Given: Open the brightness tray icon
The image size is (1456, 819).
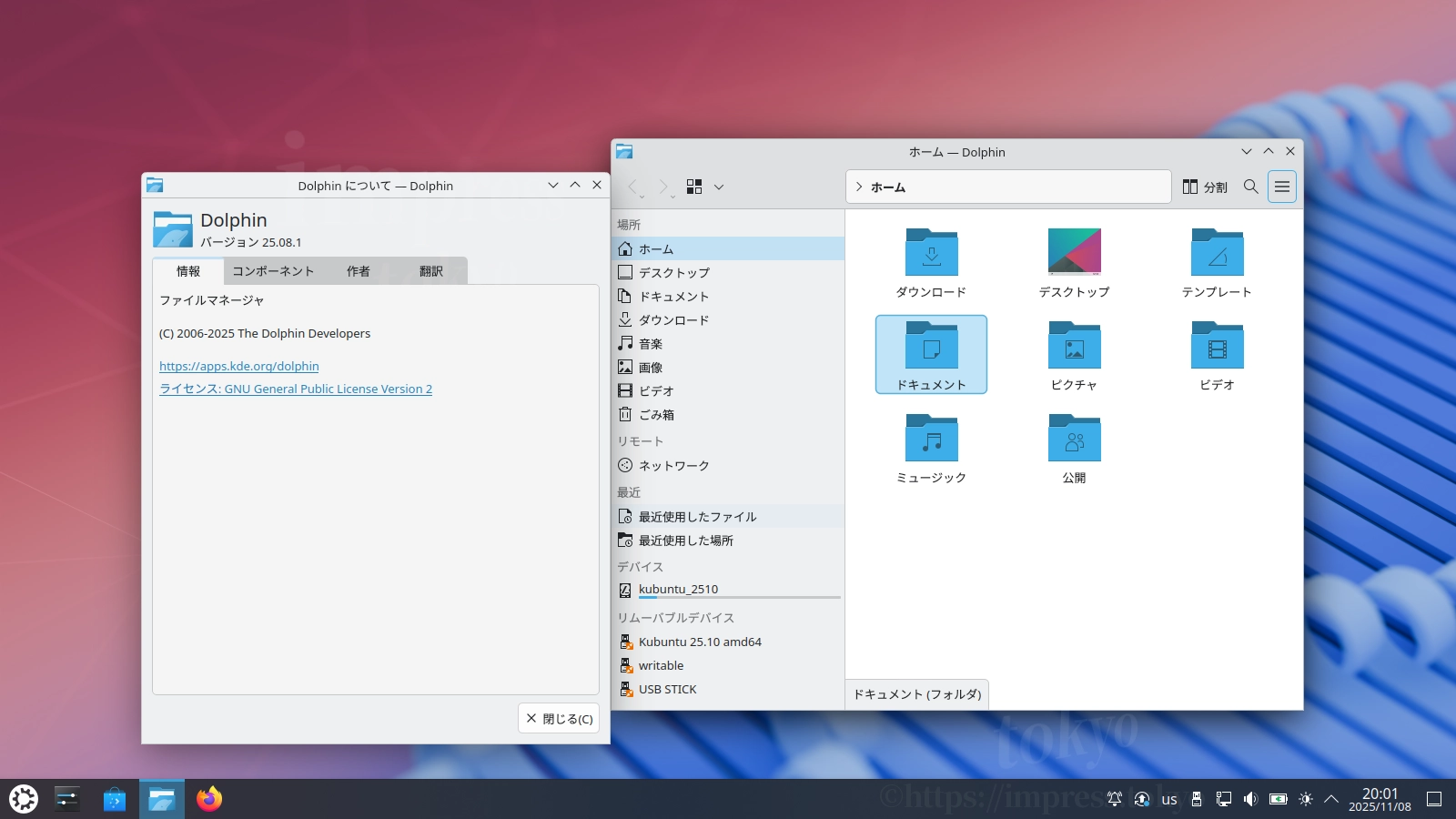Looking at the screenshot, I should (1306, 799).
